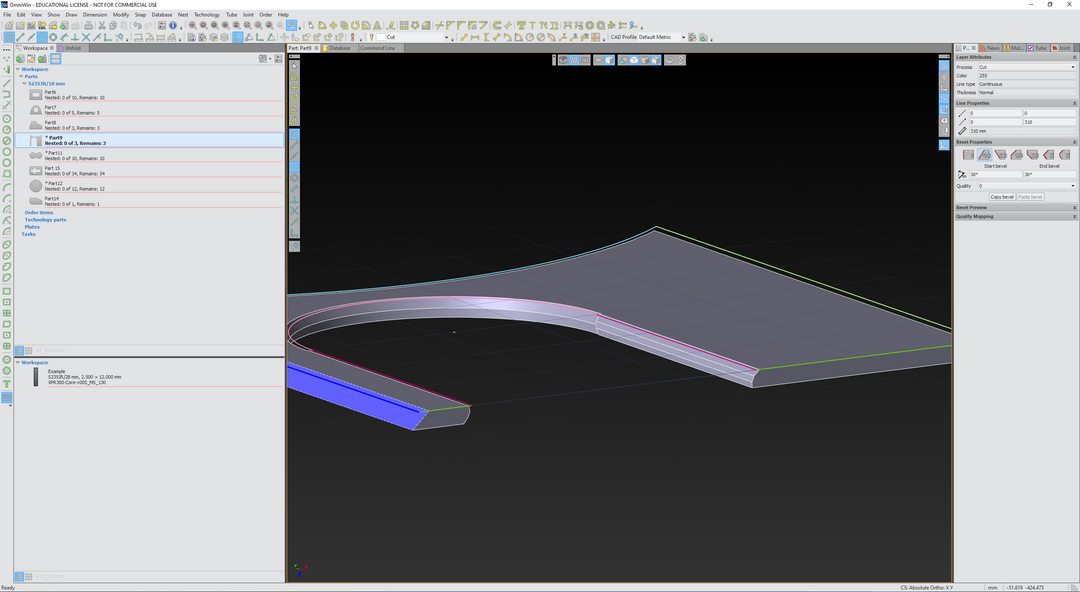Image resolution: width=1080 pixels, height=592 pixels.
Task: Toggle the highlighted blue frame icon in the second toolbar row
Action: point(238,37)
